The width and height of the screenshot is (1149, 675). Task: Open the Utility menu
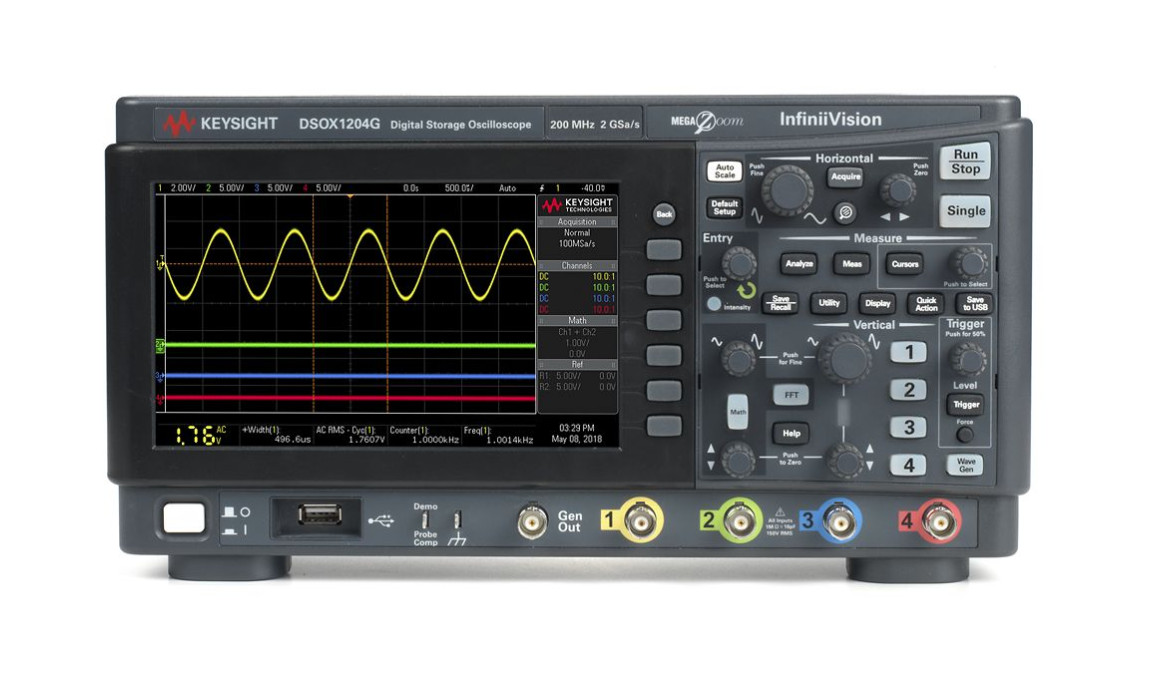(x=829, y=303)
